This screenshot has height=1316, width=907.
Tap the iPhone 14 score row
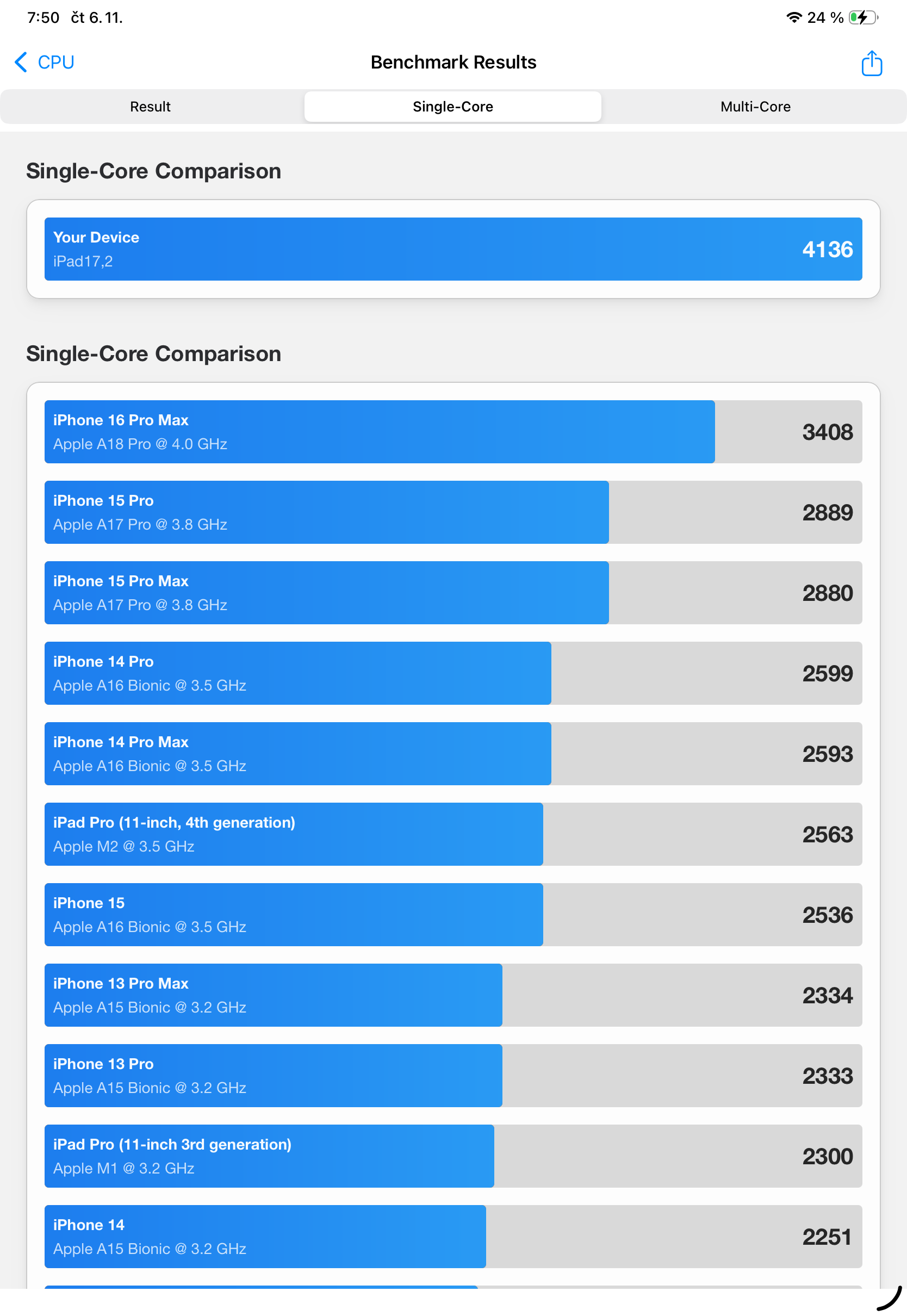453,1237
